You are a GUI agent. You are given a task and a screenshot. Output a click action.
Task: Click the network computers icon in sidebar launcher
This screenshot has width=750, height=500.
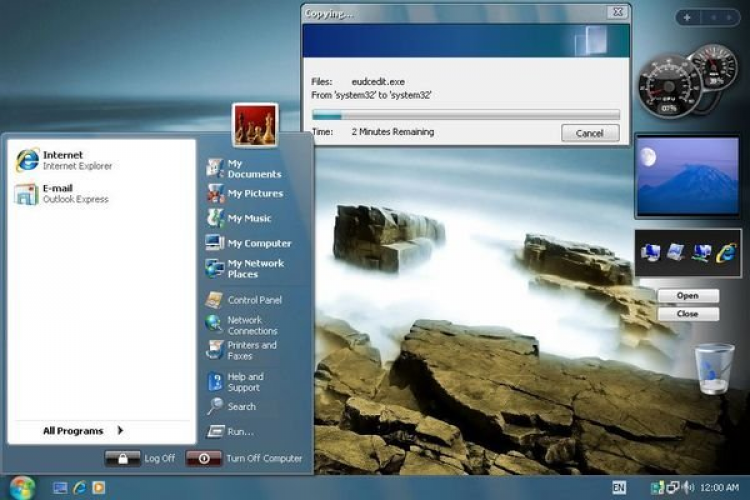(701, 253)
